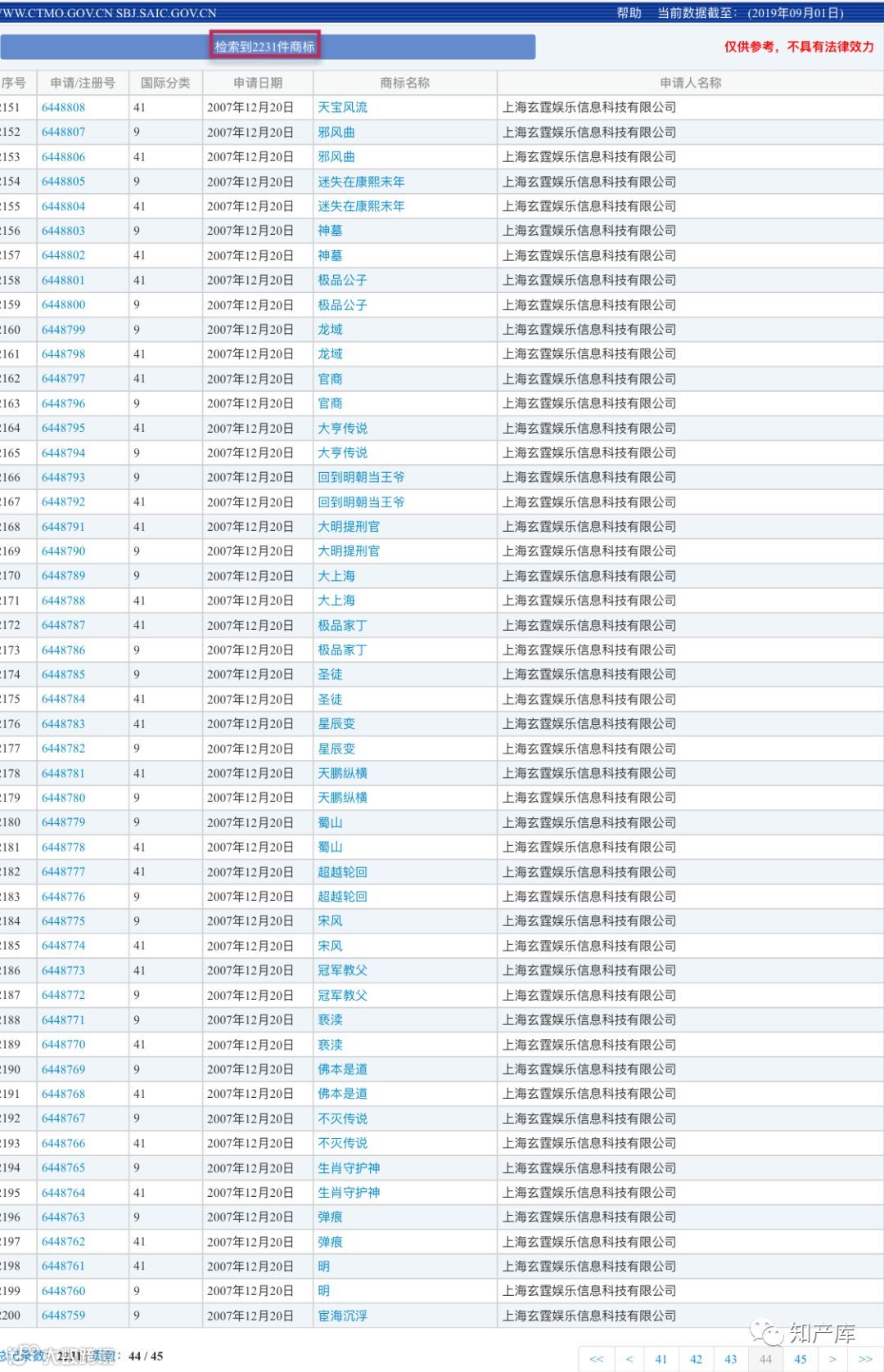
Task: Open the 帮助 help link
Action: point(629,13)
